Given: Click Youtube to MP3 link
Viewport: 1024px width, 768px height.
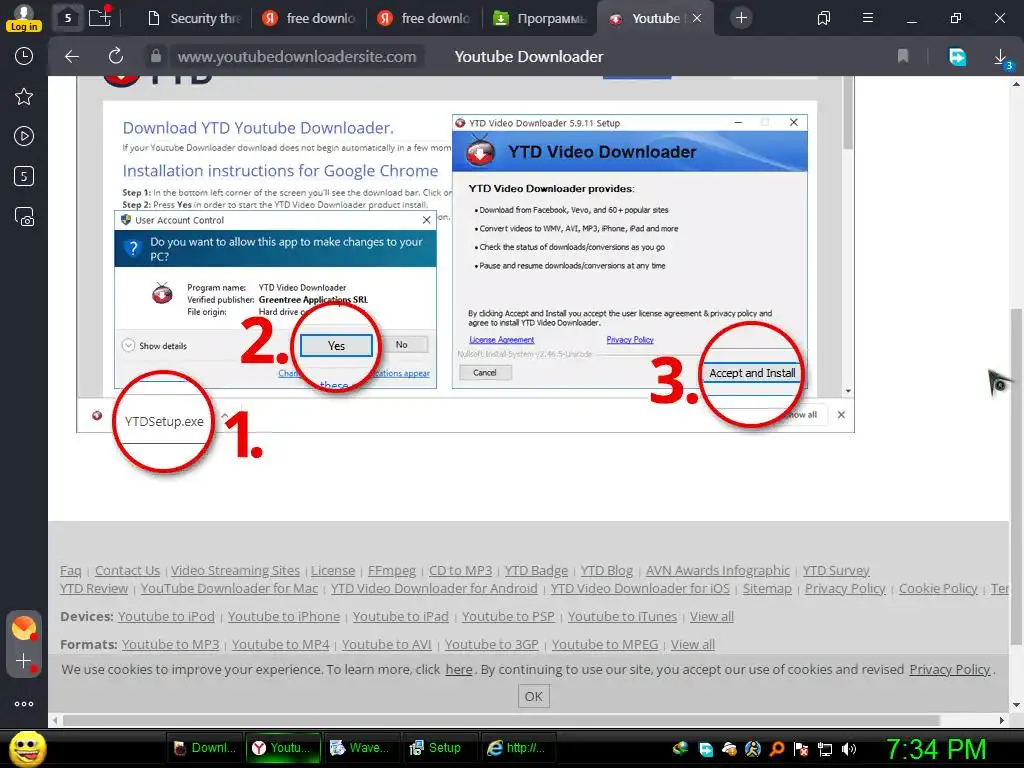Looking at the screenshot, I should [170, 645].
